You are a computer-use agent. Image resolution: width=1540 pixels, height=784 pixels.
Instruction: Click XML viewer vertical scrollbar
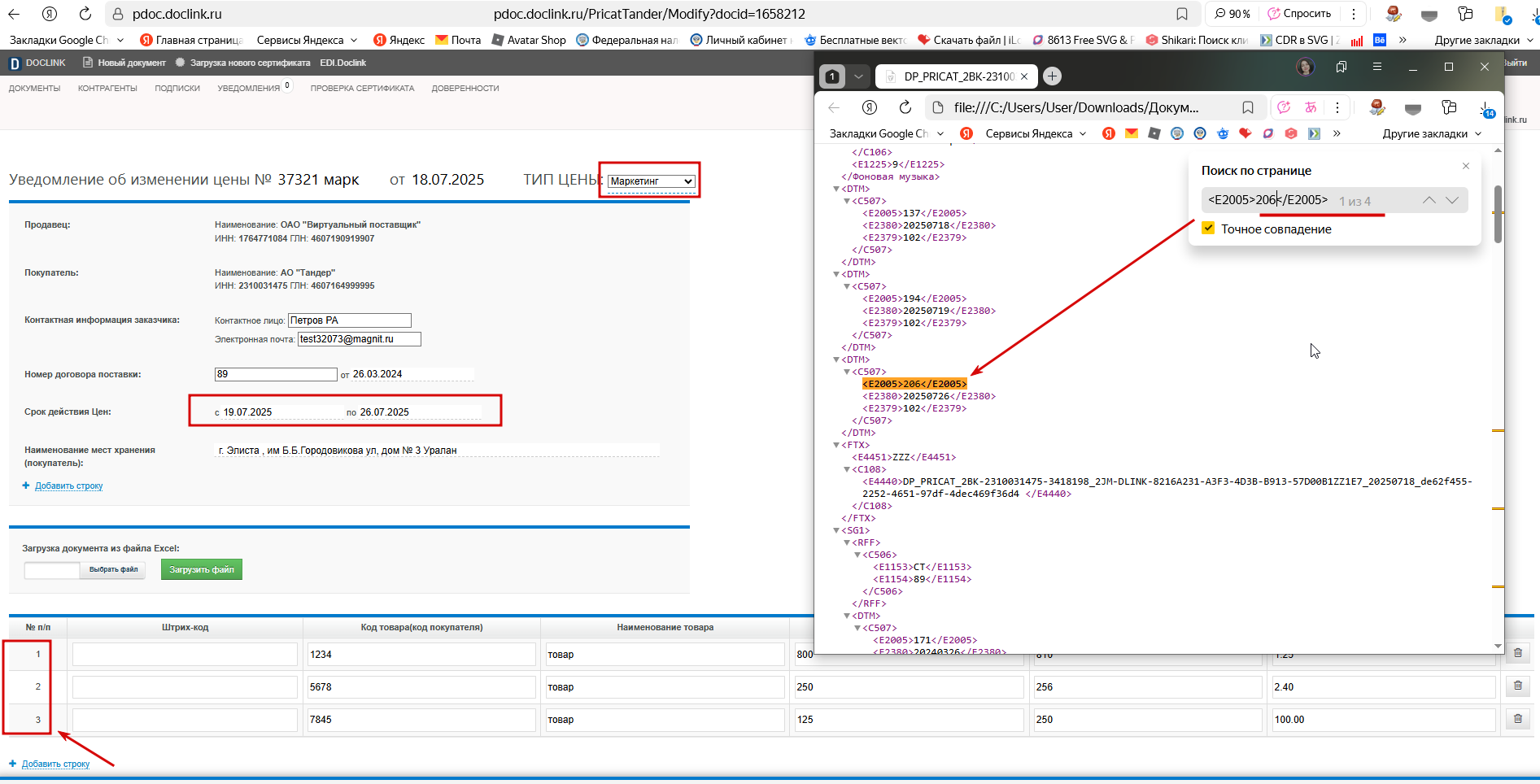[x=1498, y=214]
